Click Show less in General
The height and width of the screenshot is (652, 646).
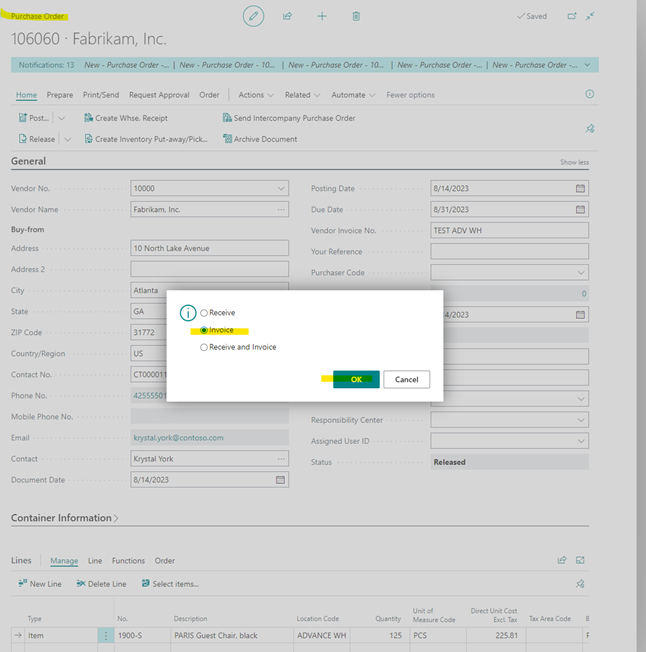574,162
